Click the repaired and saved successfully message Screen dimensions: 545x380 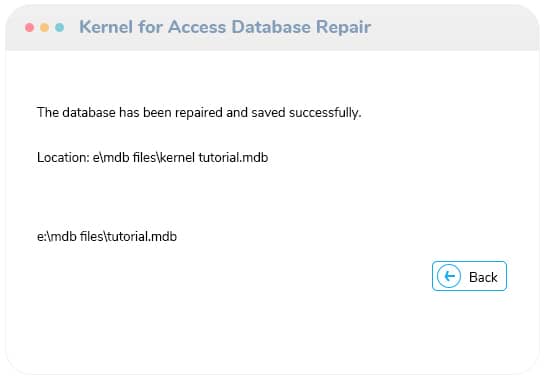[199, 113]
